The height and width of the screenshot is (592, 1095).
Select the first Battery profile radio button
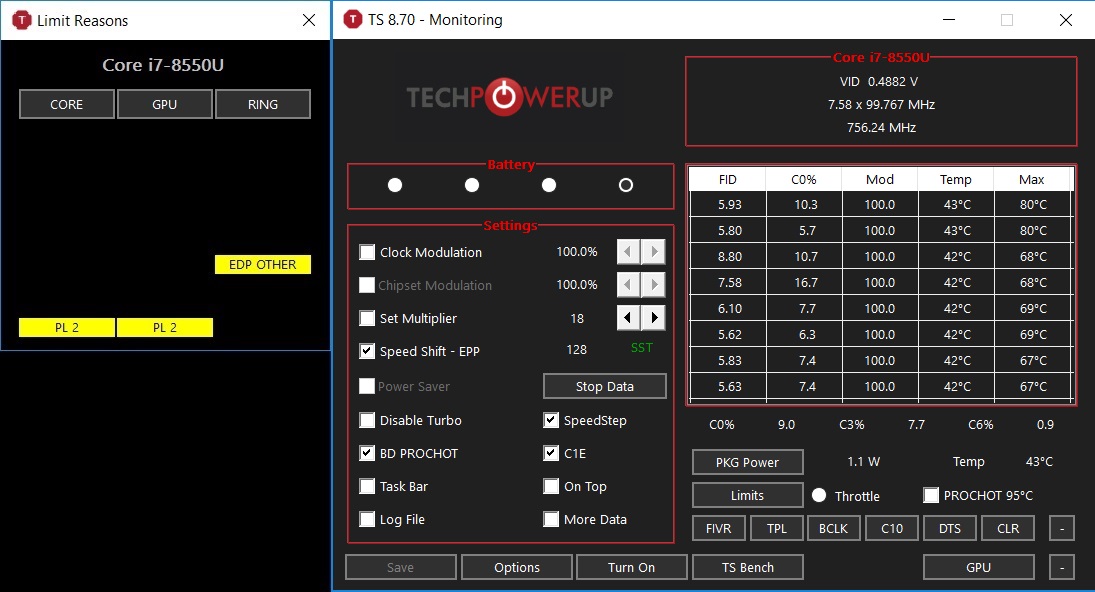point(395,185)
